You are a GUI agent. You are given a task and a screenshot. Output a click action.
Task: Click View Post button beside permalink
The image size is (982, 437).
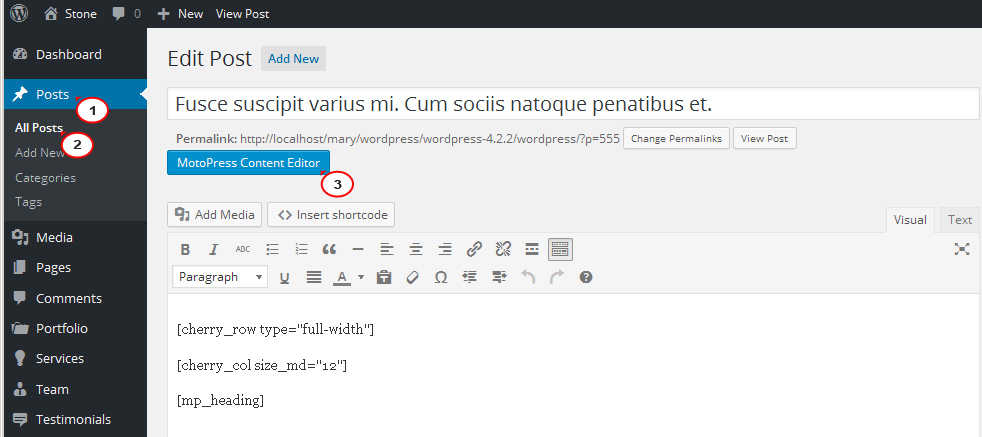pyautogui.click(x=765, y=138)
